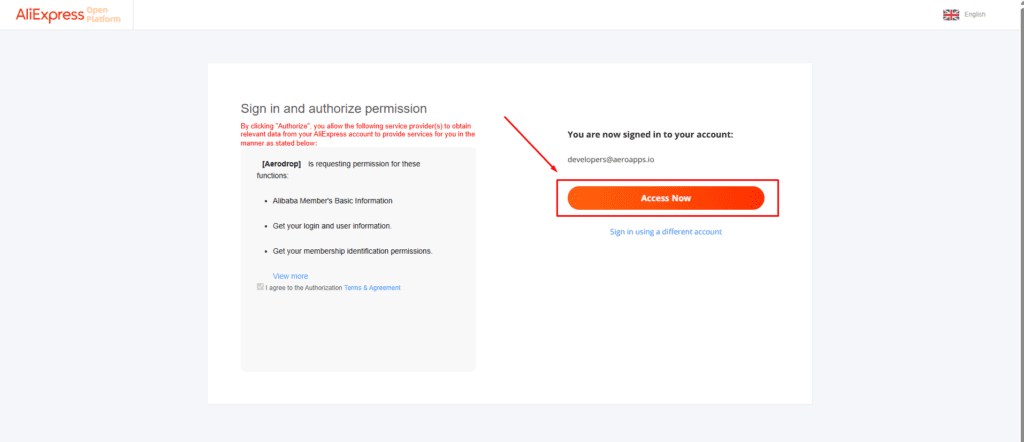The height and width of the screenshot is (442, 1024).
Task: Click the Sign in and authorize permission heading
Action: [334, 108]
